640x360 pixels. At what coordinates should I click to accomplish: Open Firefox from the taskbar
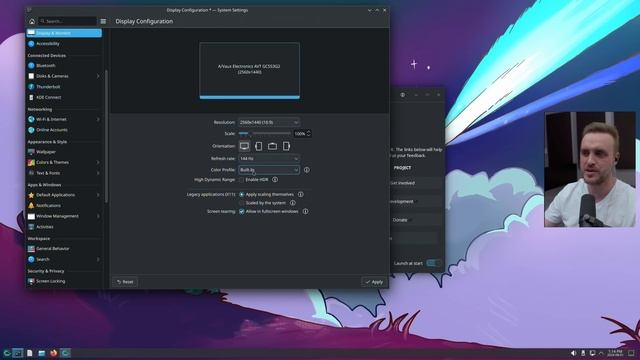[x=53, y=353]
